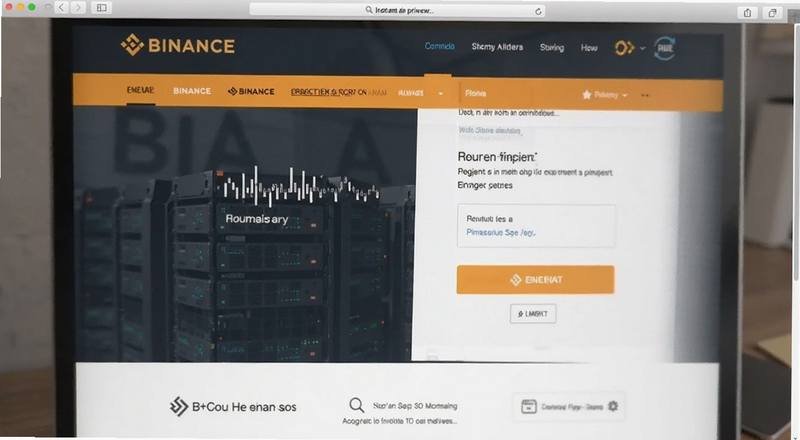Click the vertical scrollbar at right edge

796,151
